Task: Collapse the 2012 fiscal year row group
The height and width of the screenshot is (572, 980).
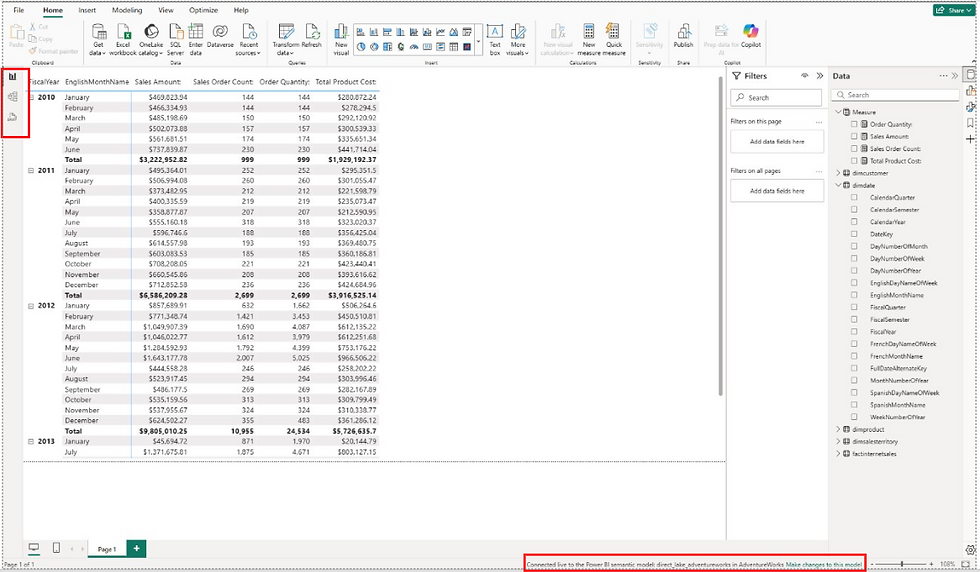Action: [x=31, y=306]
